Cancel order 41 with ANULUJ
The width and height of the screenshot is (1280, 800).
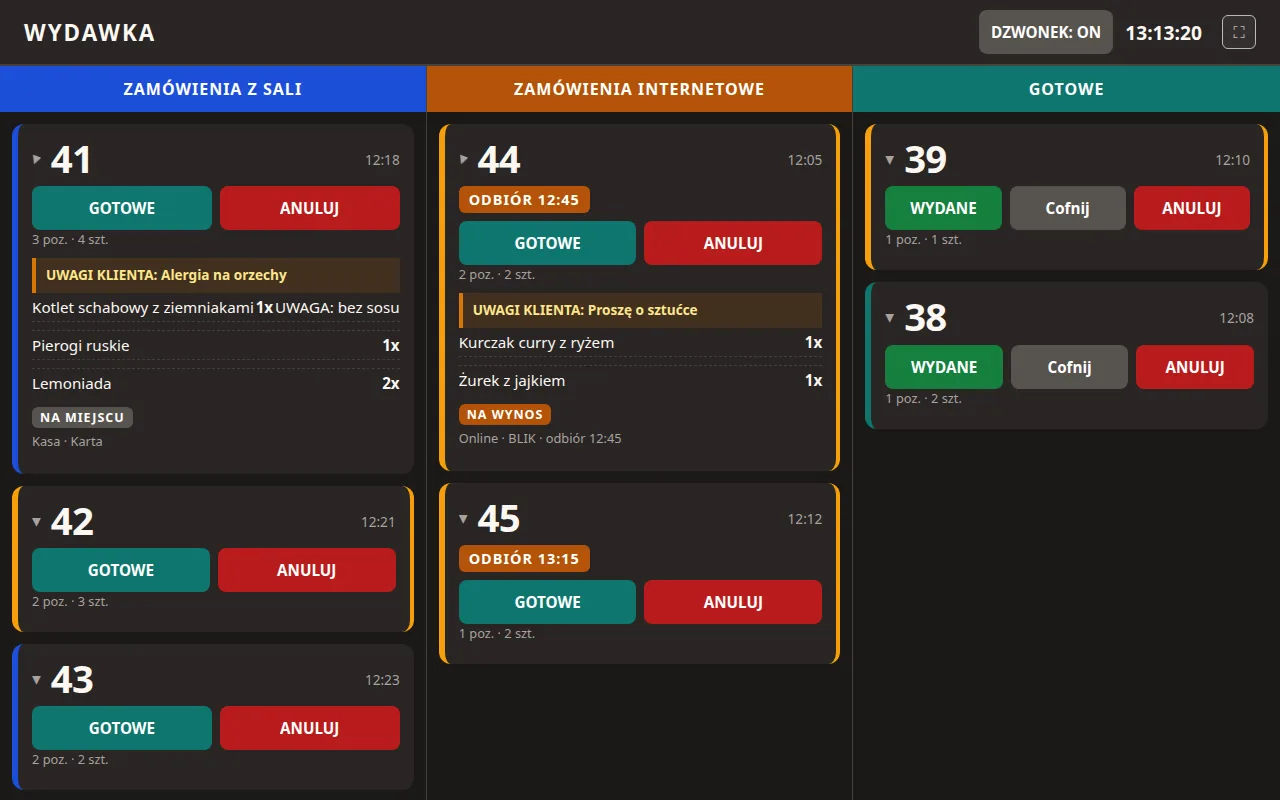pos(310,208)
